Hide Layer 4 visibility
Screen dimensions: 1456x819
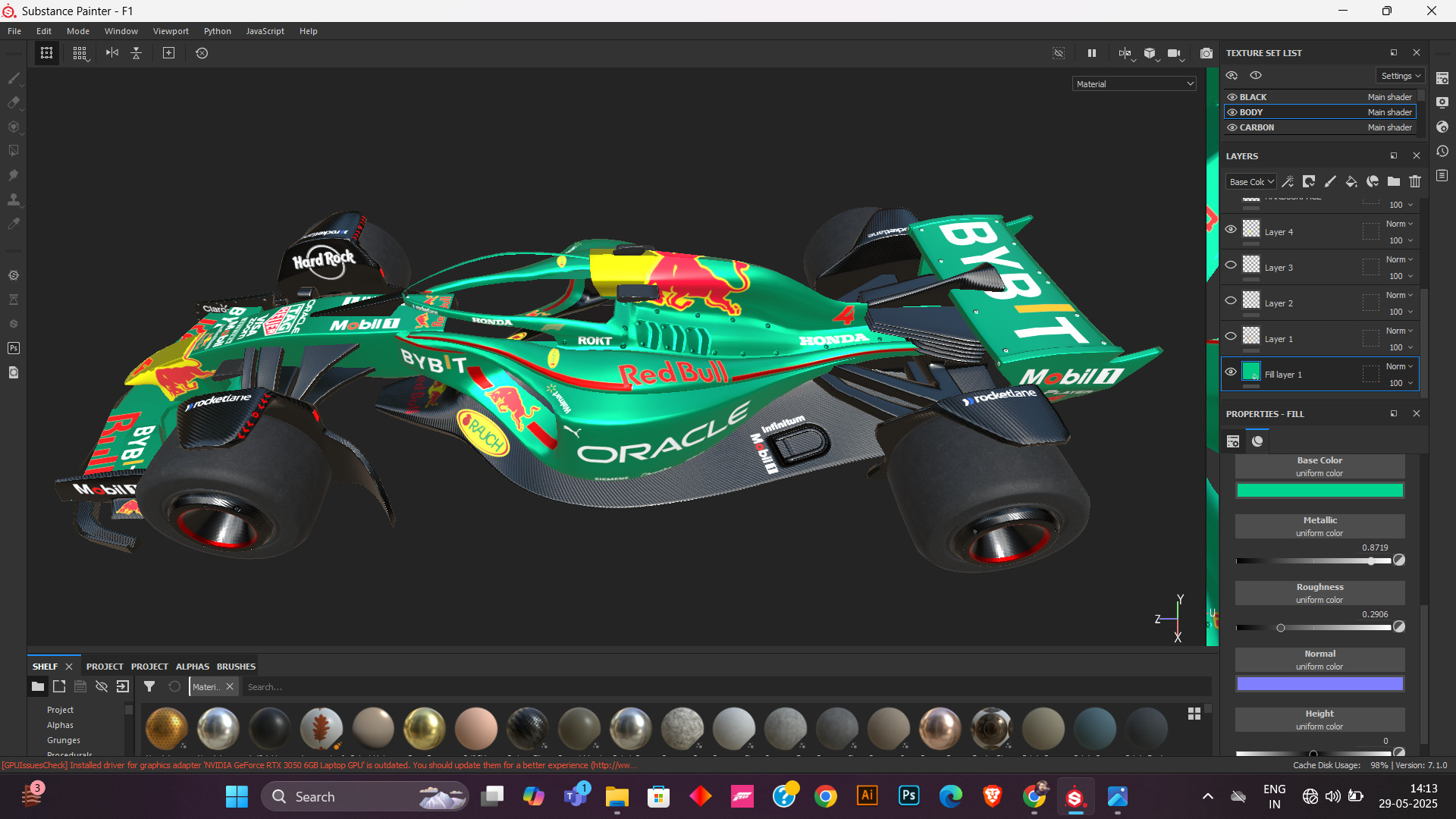(x=1231, y=229)
